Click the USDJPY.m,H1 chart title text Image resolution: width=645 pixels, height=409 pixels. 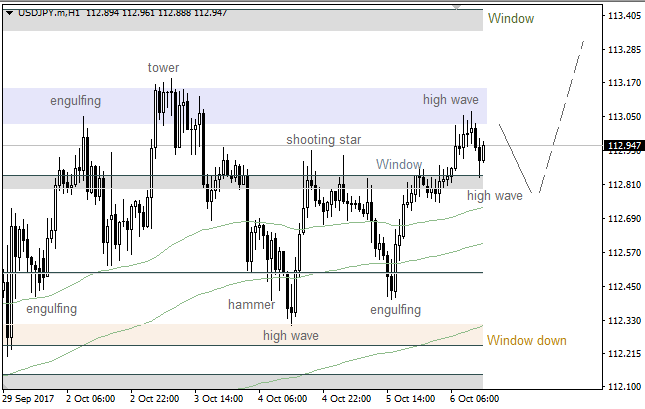pos(50,12)
